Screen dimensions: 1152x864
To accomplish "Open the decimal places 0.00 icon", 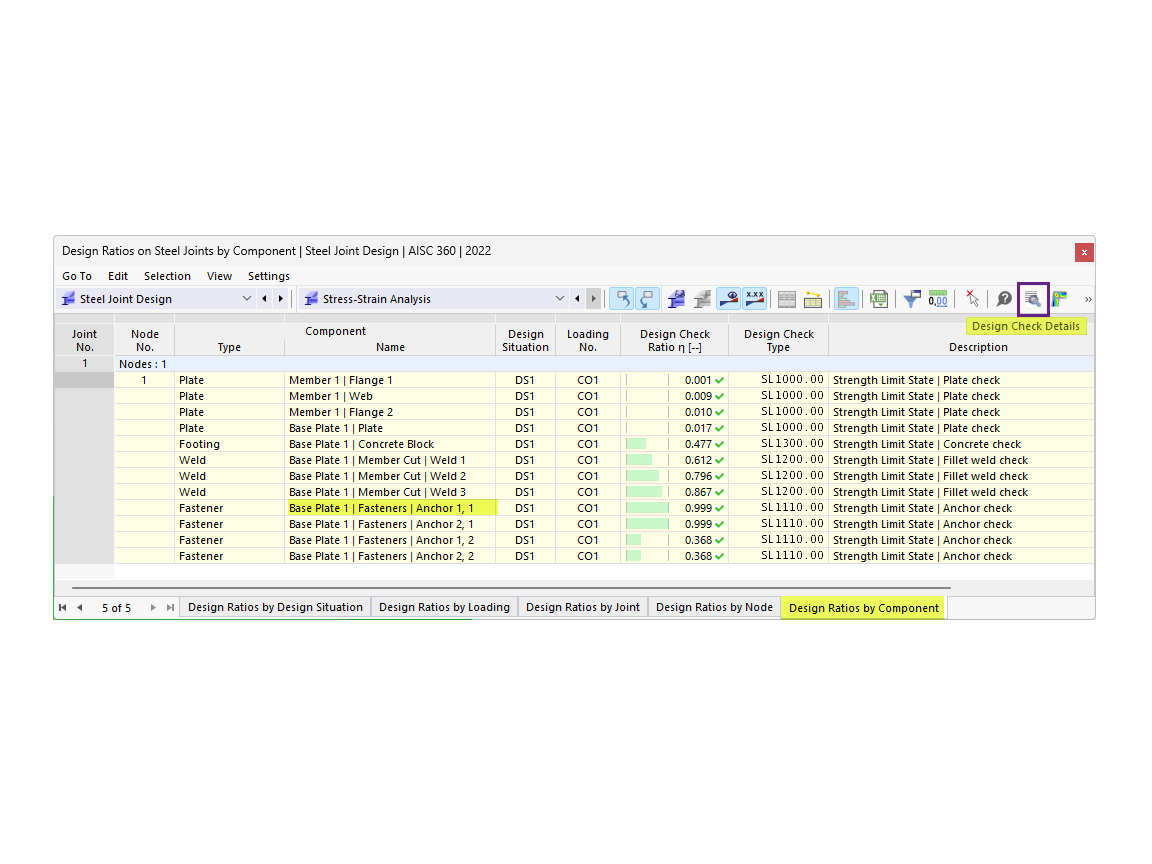I will pyautogui.click(x=938, y=299).
